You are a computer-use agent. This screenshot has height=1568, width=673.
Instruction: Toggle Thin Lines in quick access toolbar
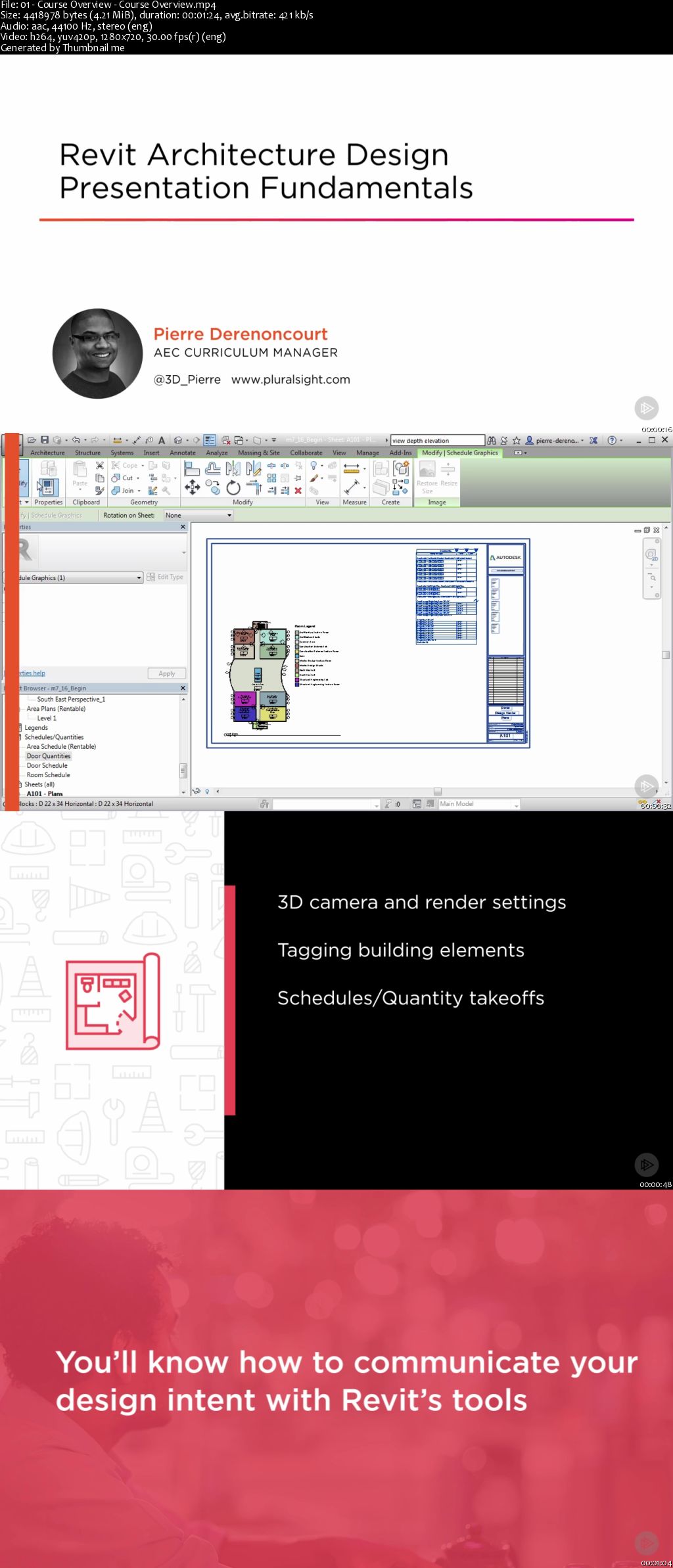(210, 440)
